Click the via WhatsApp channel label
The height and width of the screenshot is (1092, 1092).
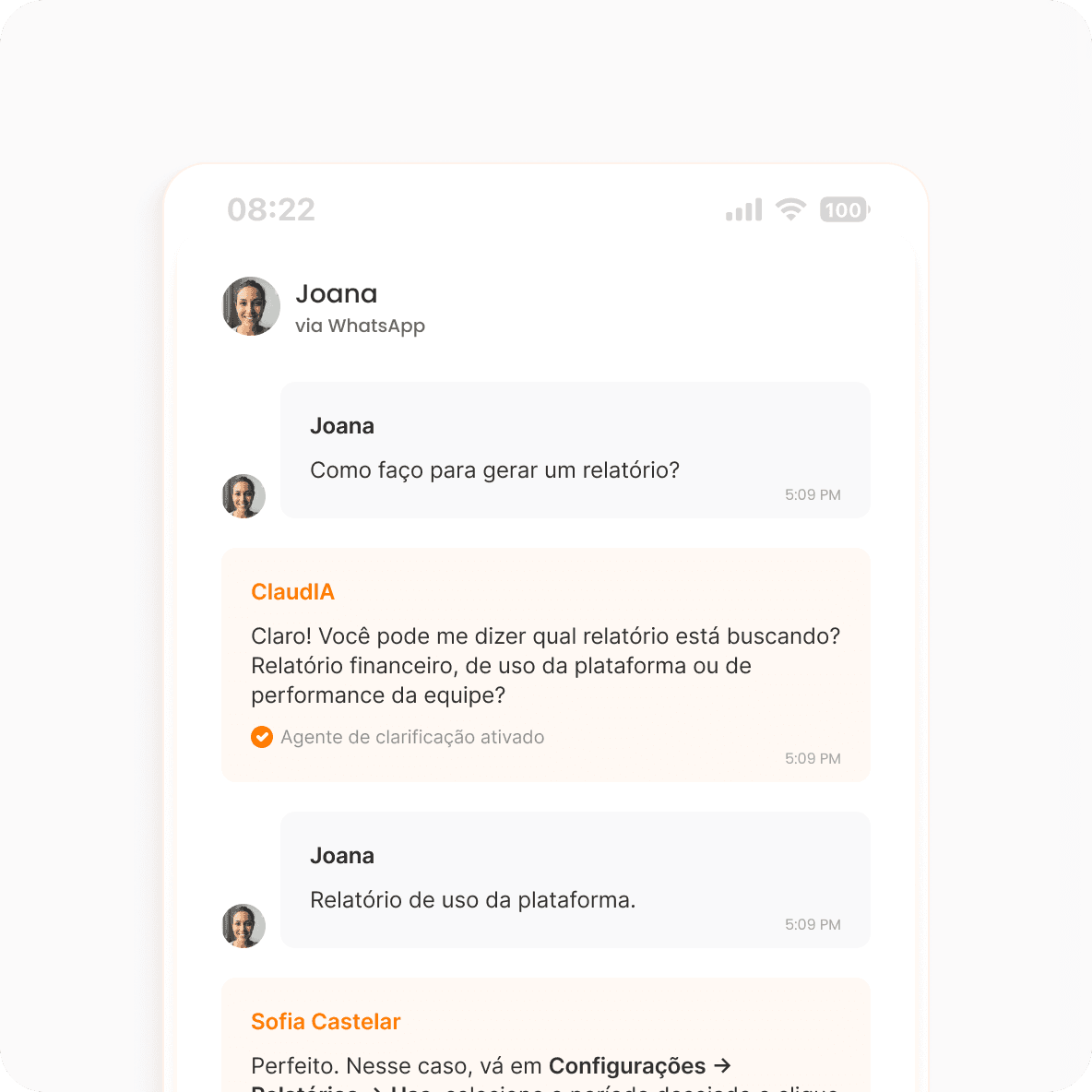360,326
